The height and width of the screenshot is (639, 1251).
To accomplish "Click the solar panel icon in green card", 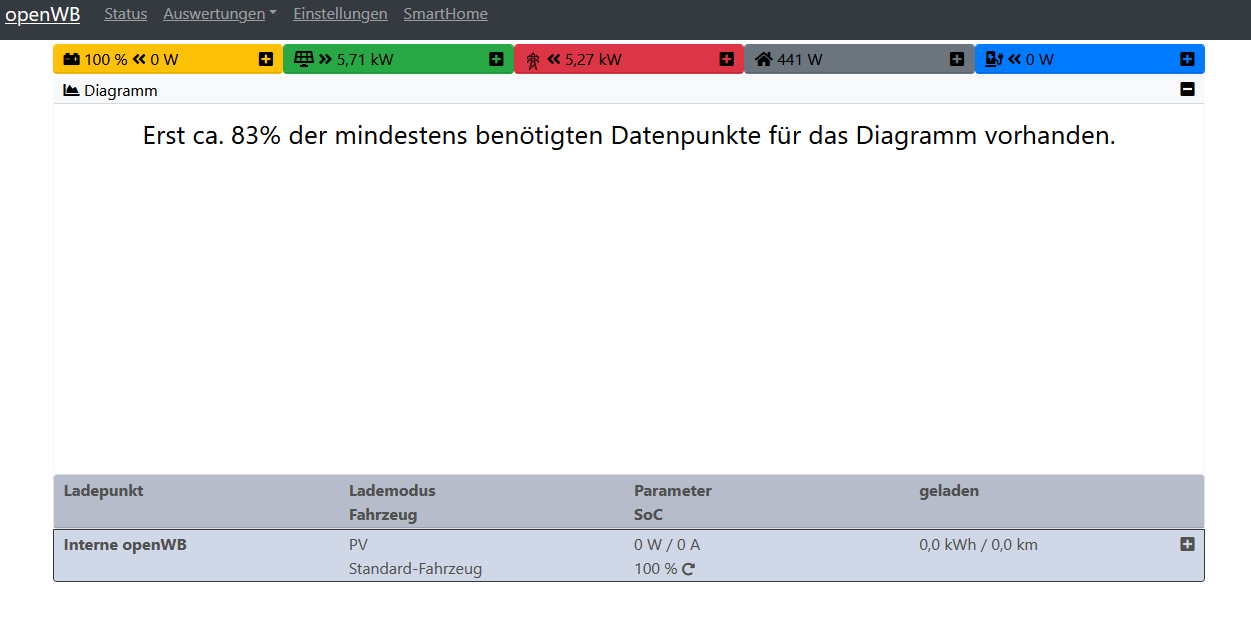I will 304,59.
